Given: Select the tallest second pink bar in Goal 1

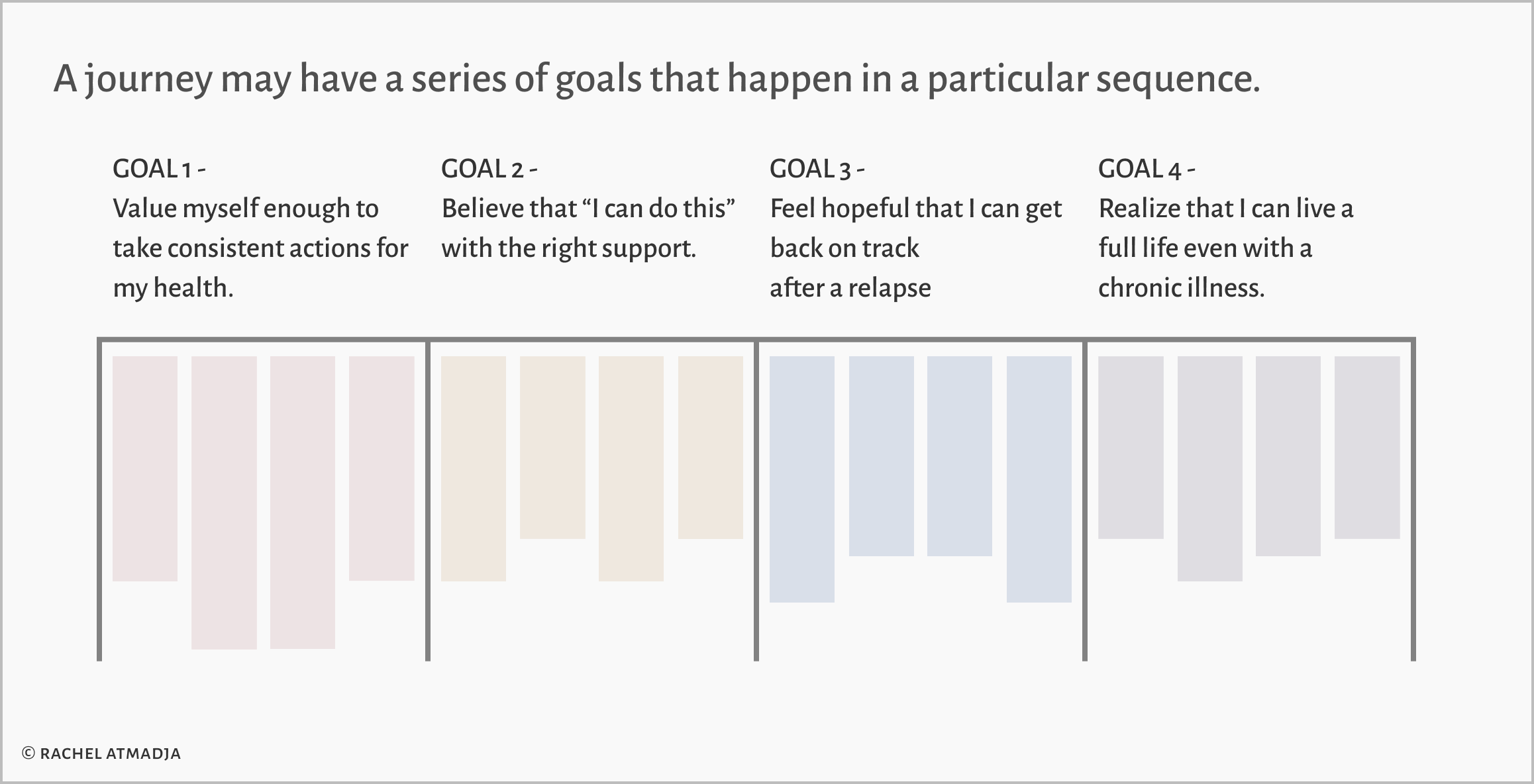Looking at the screenshot, I should point(224,503).
